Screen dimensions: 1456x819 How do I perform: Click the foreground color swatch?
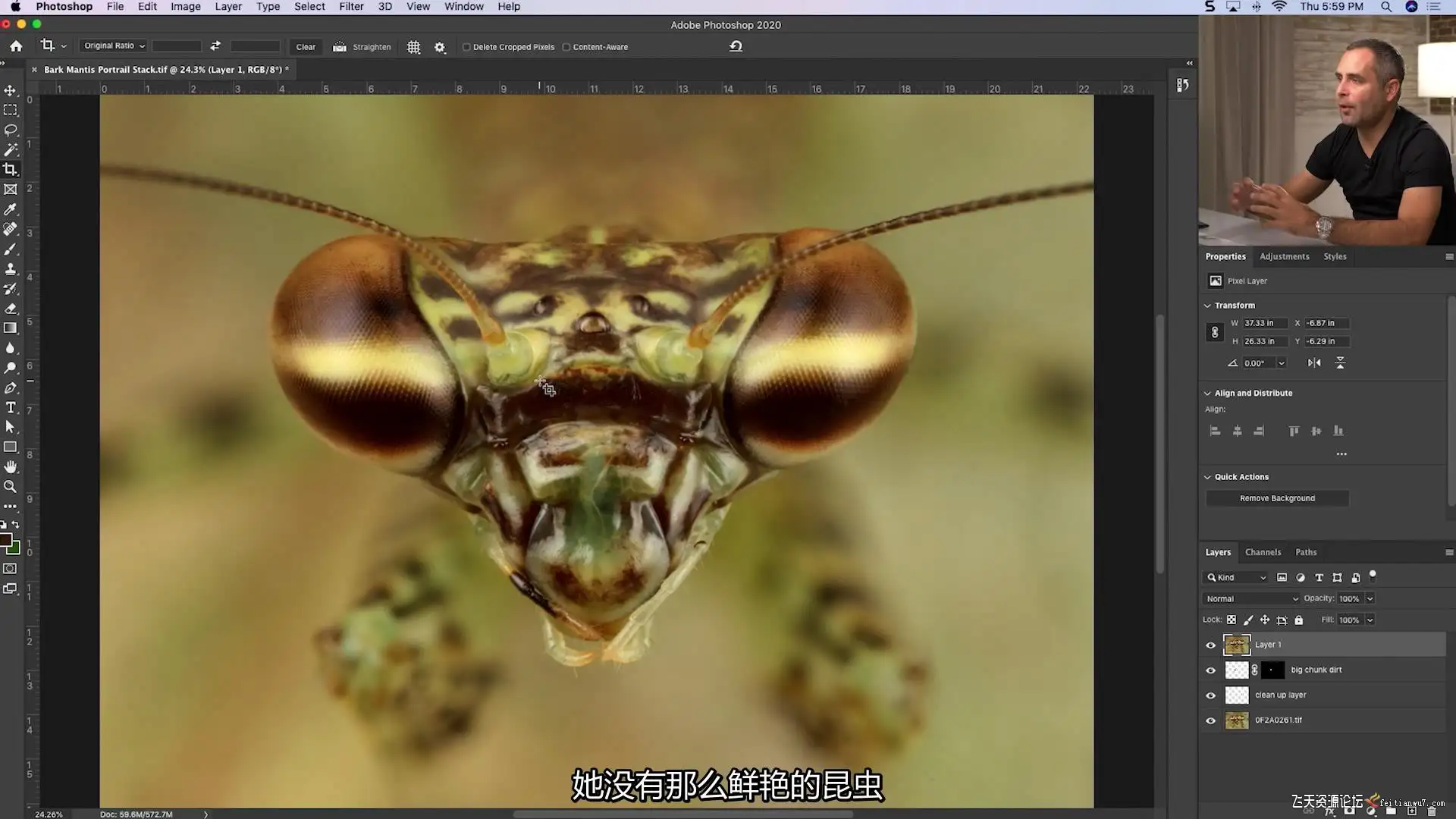pyautogui.click(x=6, y=541)
